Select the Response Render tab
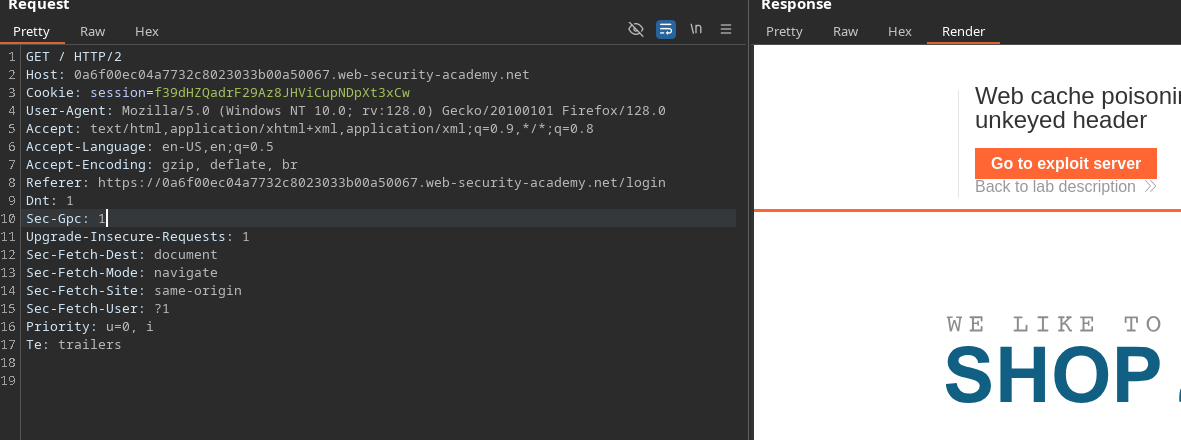This screenshot has height=440, width=1181. (x=962, y=31)
